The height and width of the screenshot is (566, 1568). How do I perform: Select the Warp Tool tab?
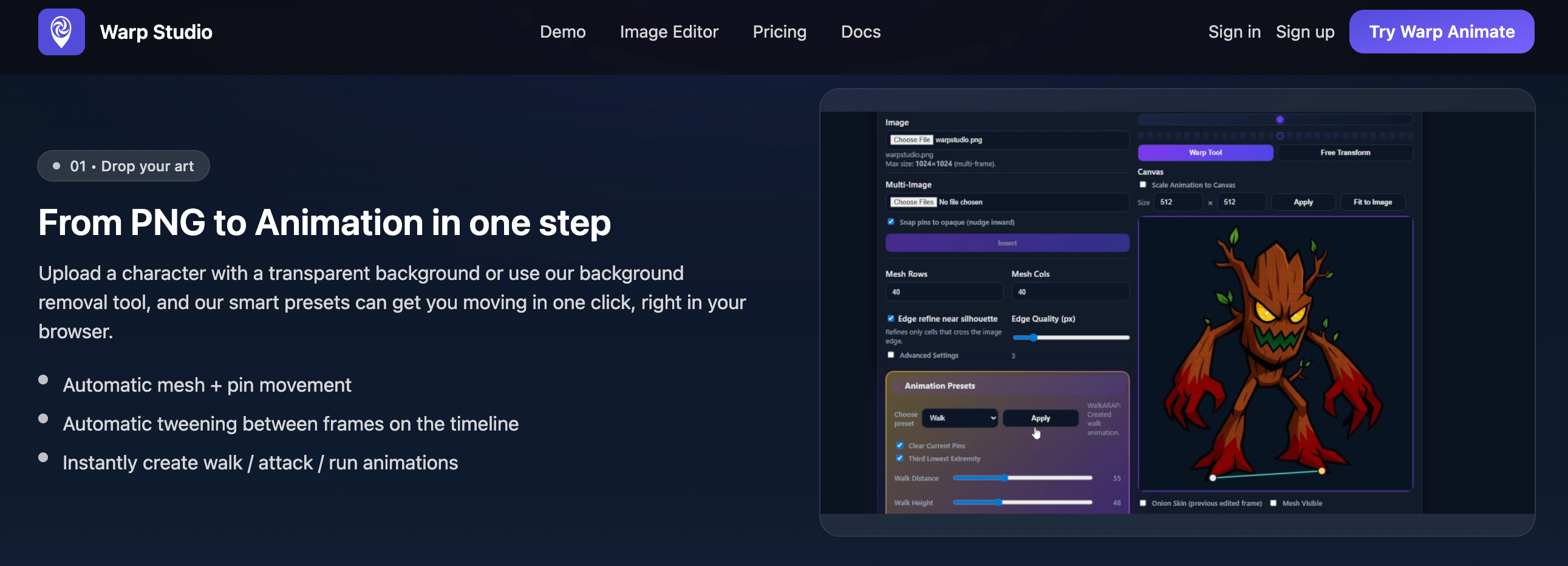[x=1205, y=153]
